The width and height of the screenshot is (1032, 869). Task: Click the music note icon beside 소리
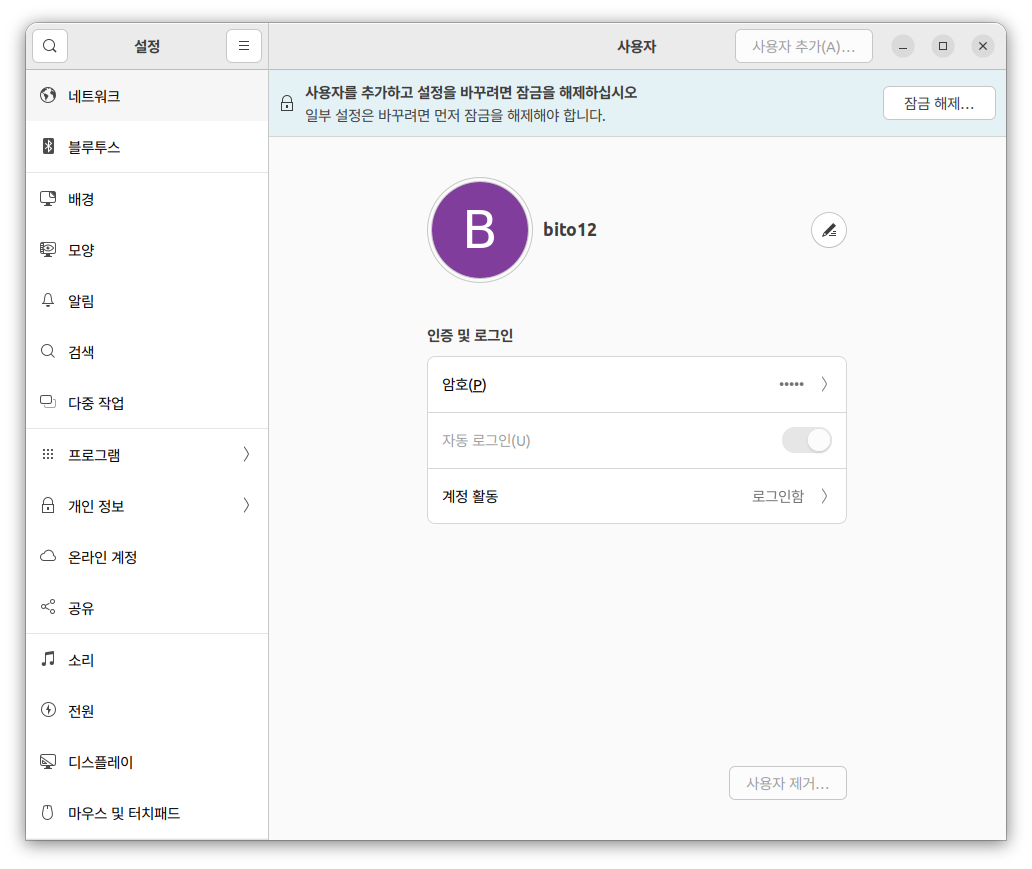48,658
